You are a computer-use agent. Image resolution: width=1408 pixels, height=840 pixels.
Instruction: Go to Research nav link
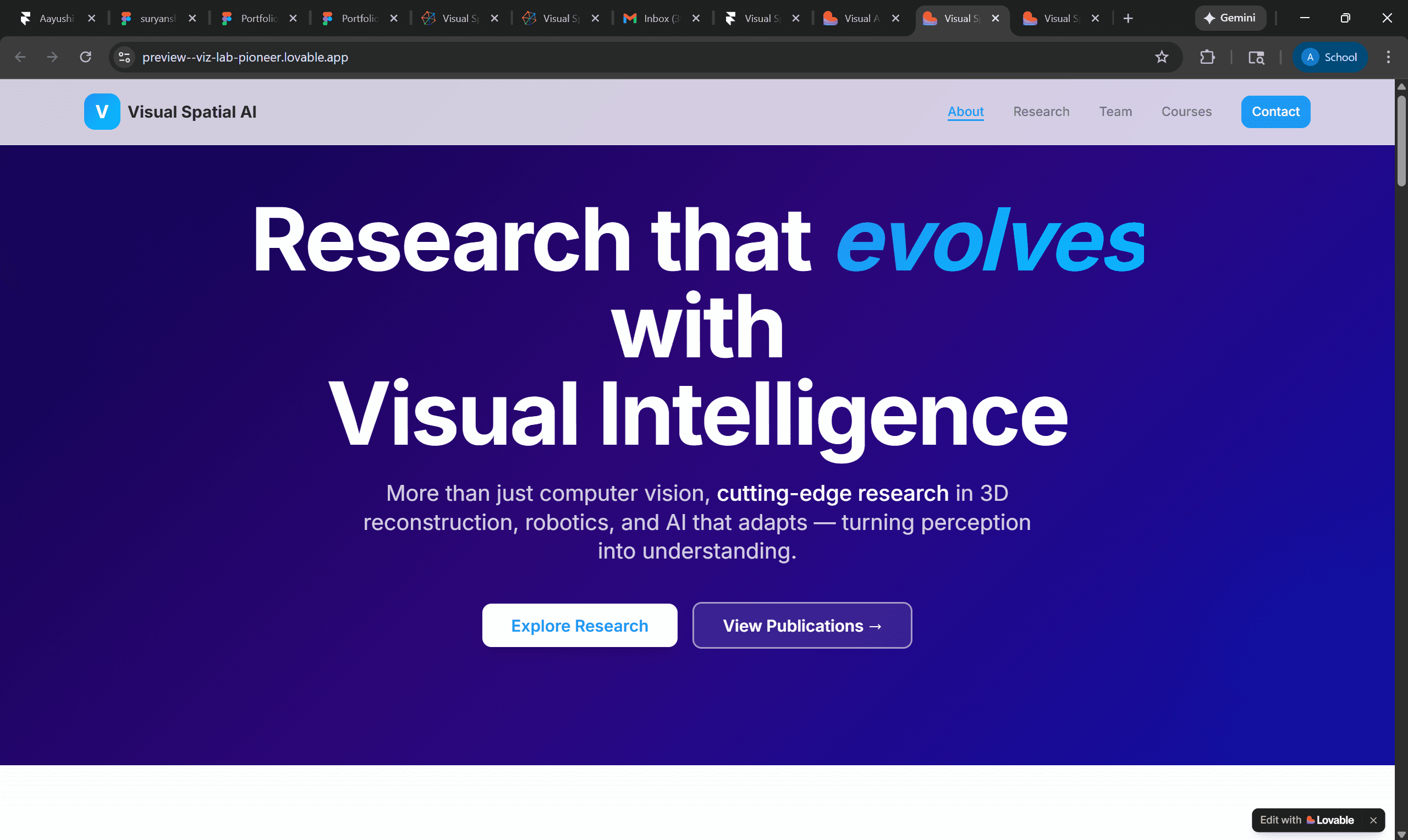(1041, 112)
